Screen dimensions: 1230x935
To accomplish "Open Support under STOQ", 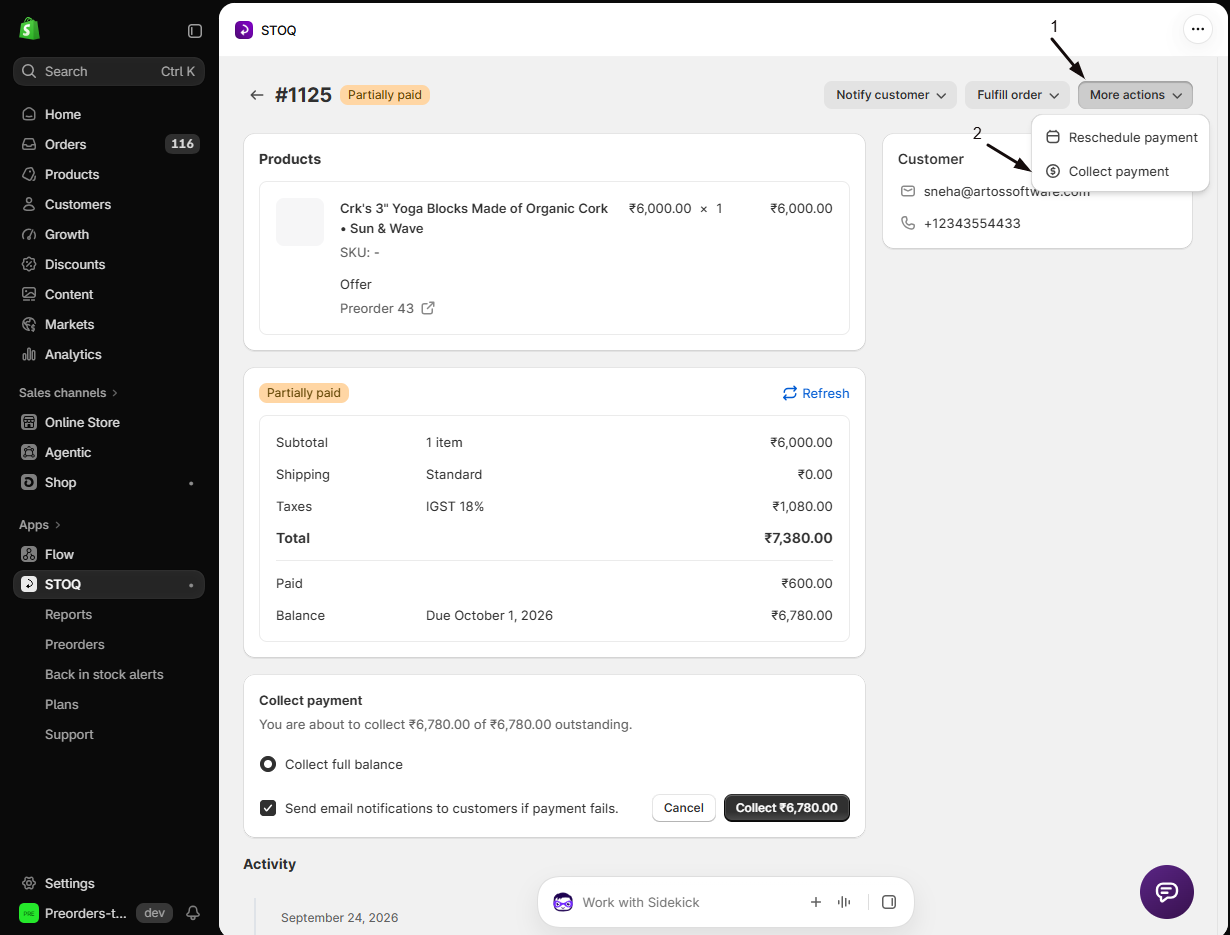I will 69,734.
